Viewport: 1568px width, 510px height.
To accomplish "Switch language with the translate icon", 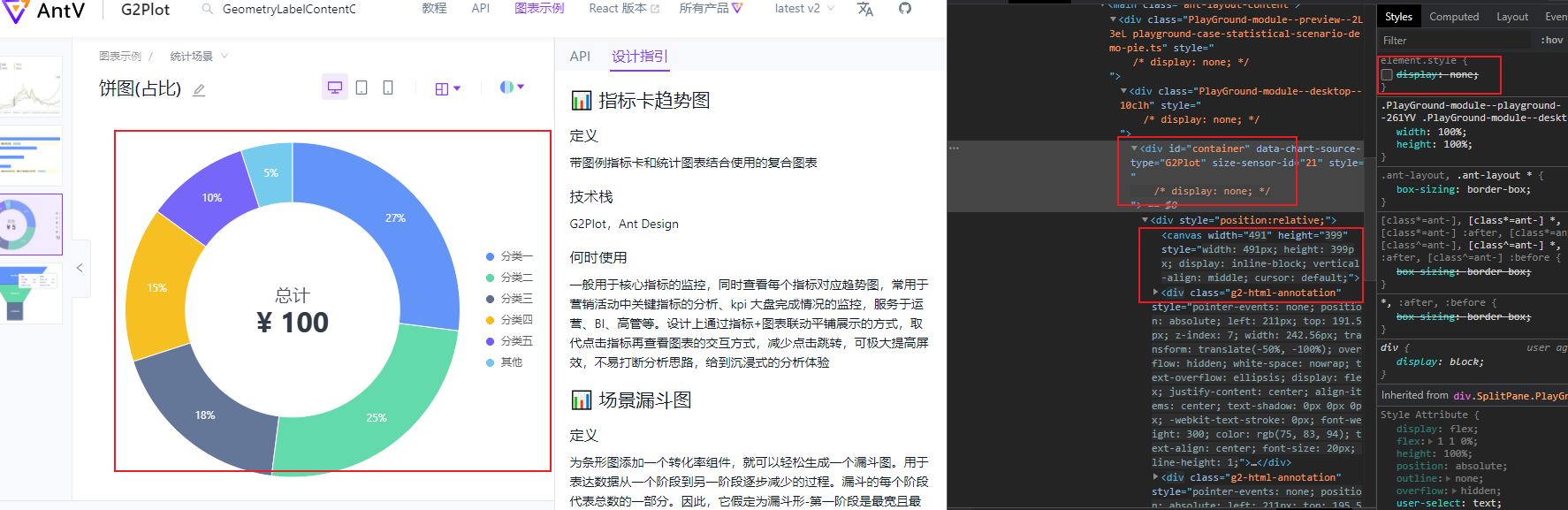I will tap(865, 9).
